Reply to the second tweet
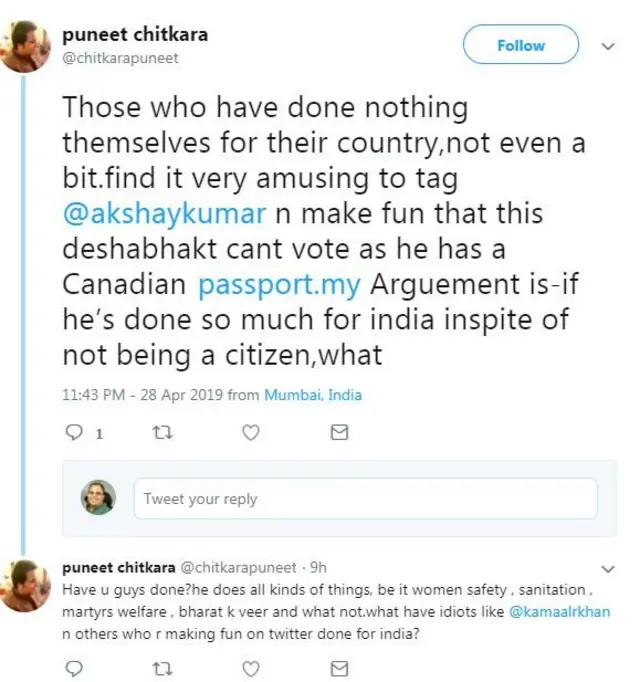 72,667
